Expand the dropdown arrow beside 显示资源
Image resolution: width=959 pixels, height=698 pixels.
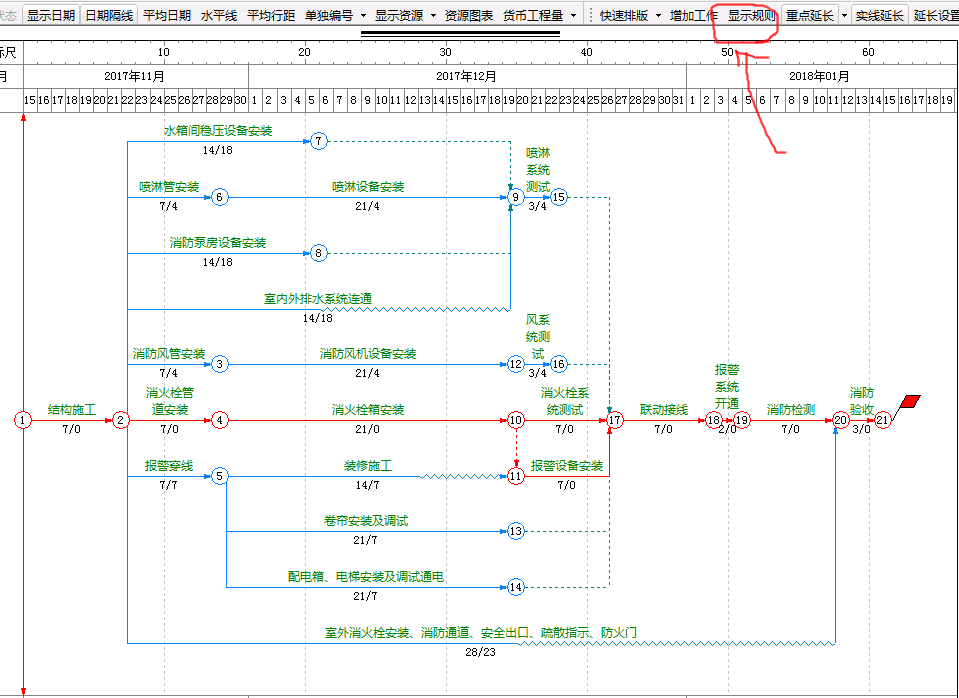click(x=434, y=15)
